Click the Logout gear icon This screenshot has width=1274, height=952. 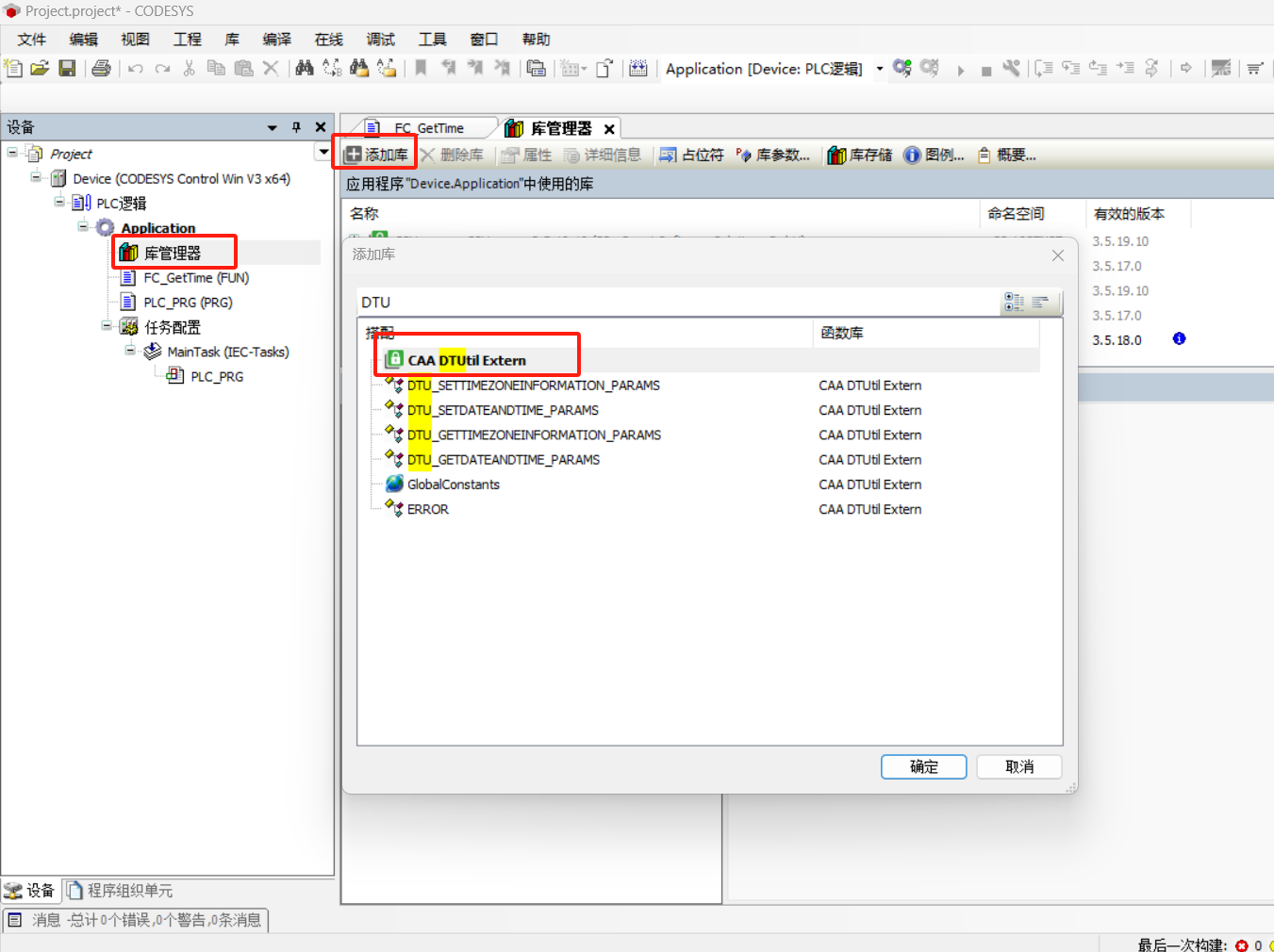tap(930, 68)
